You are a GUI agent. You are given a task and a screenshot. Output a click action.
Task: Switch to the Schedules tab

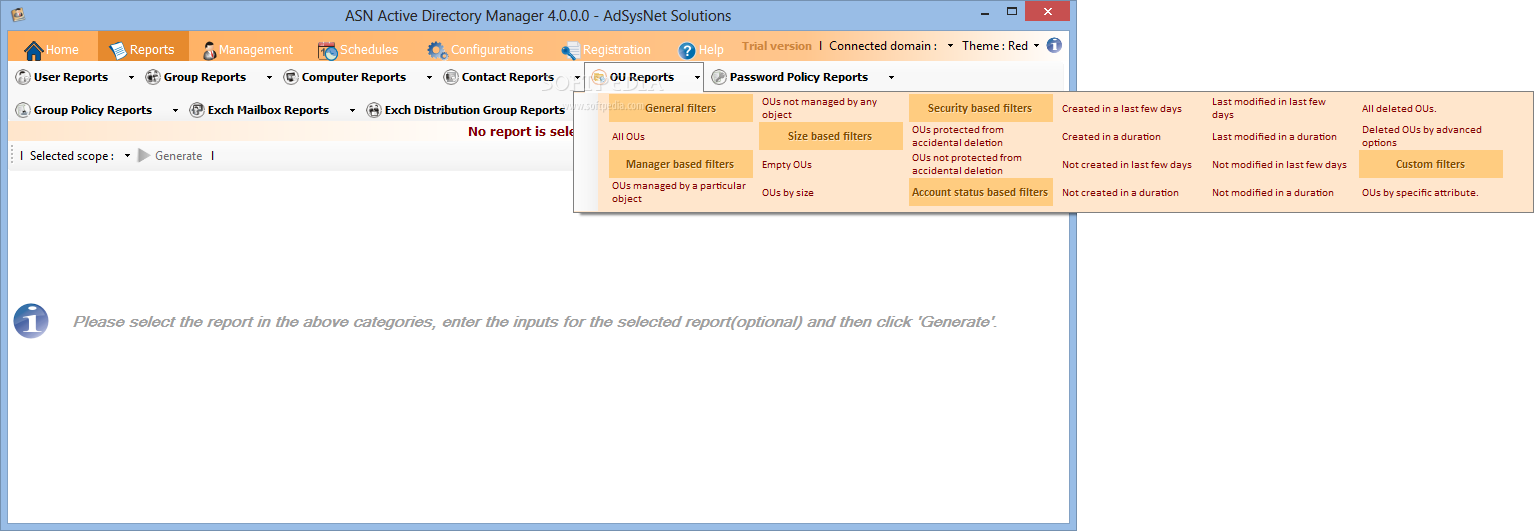(358, 49)
